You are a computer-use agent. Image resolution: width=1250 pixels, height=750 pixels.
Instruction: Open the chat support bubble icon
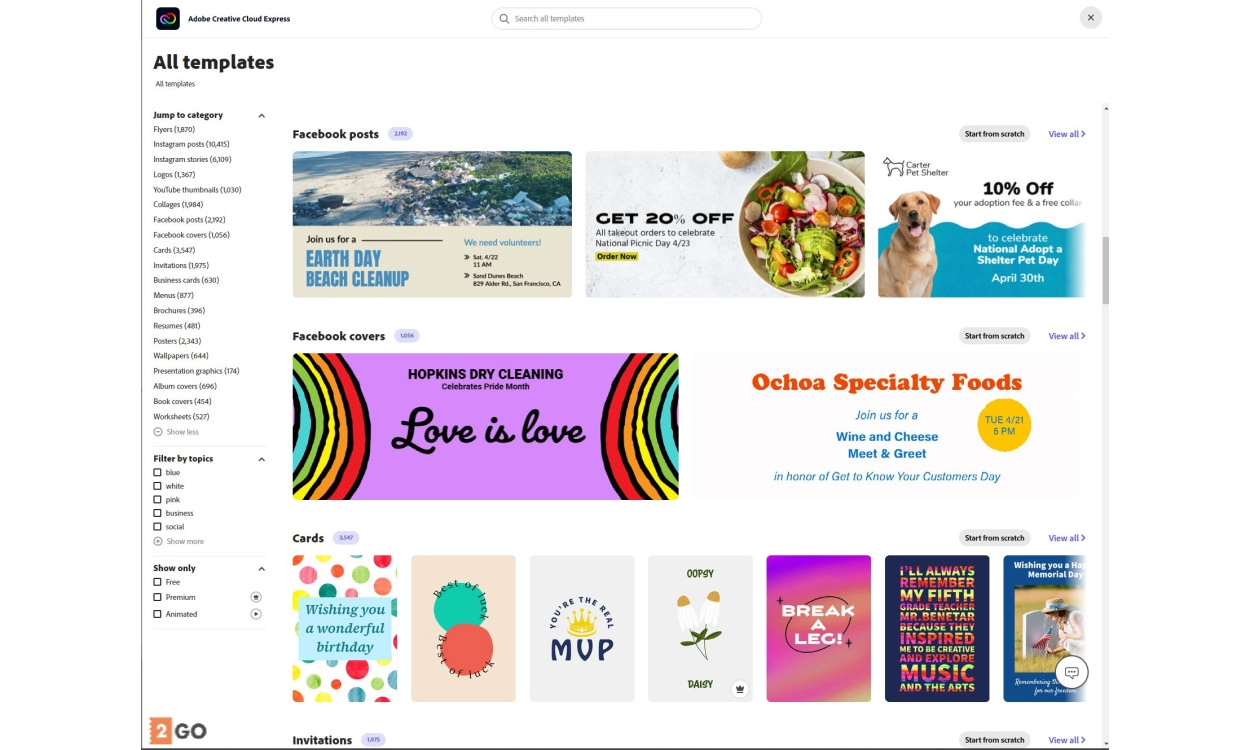click(x=1071, y=672)
